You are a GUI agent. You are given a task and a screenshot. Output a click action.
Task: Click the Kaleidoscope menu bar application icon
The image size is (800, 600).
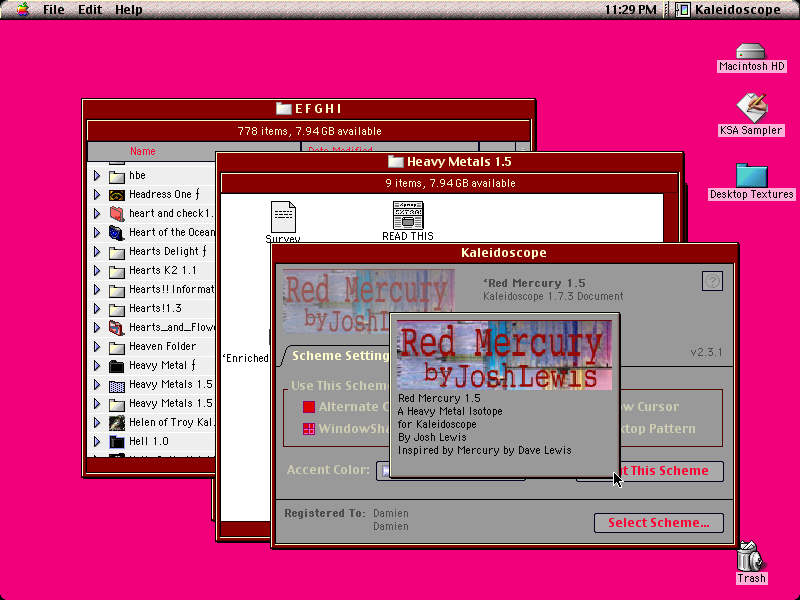[x=682, y=10]
